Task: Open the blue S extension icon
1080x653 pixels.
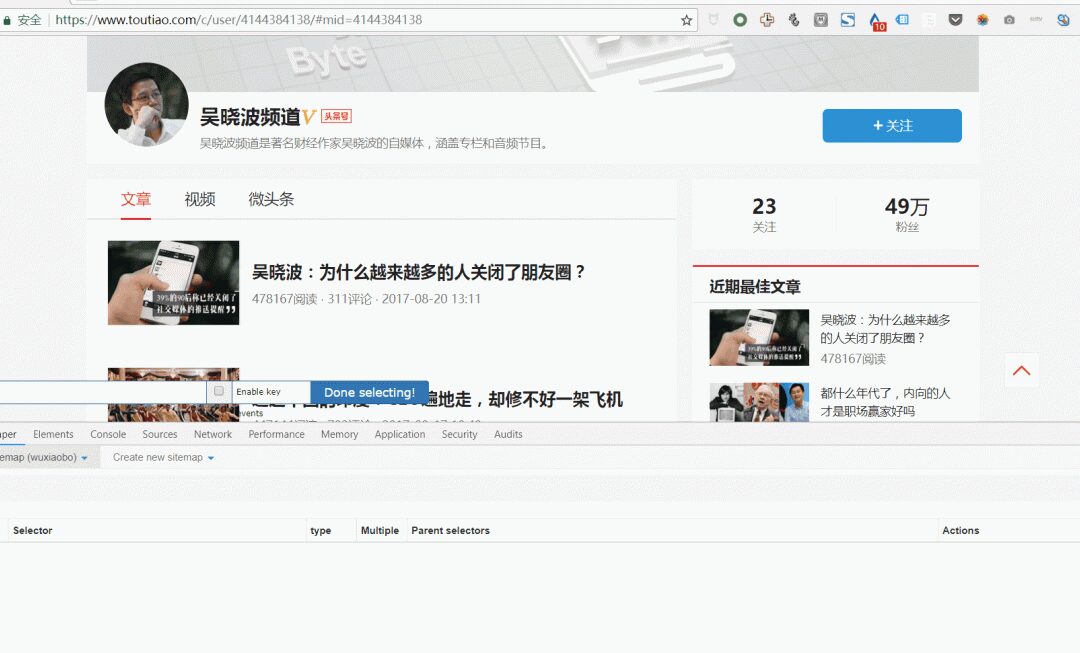Action: (847, 20)
